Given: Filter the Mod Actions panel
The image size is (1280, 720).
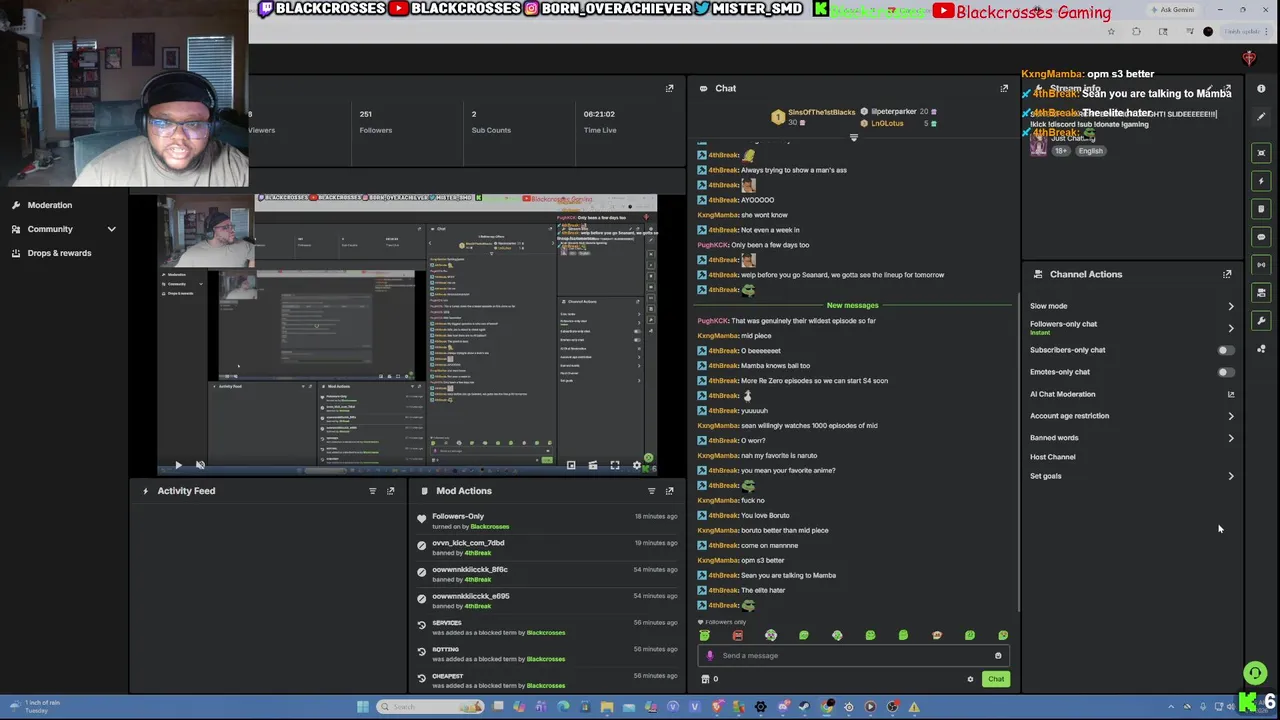Looking at the screenshot, I should pyautogui.click(x=652, y=491).
